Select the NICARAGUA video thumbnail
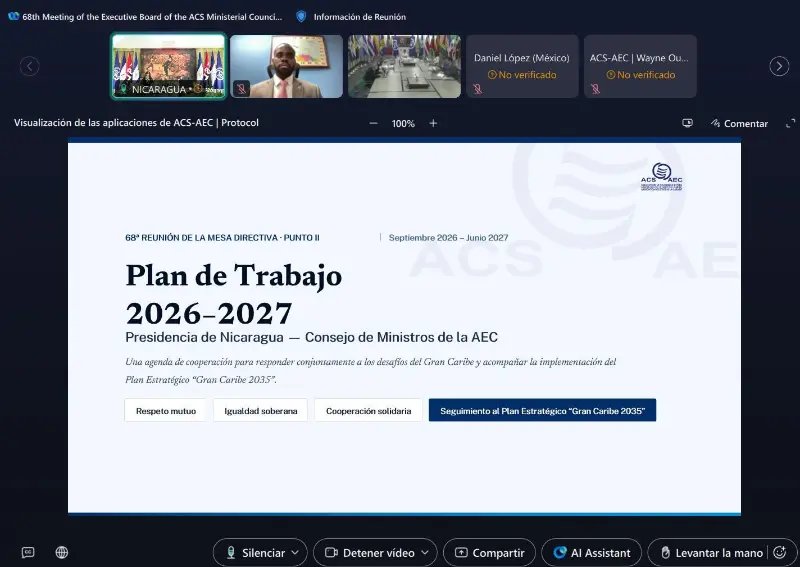800x567 pixels. 169,66
